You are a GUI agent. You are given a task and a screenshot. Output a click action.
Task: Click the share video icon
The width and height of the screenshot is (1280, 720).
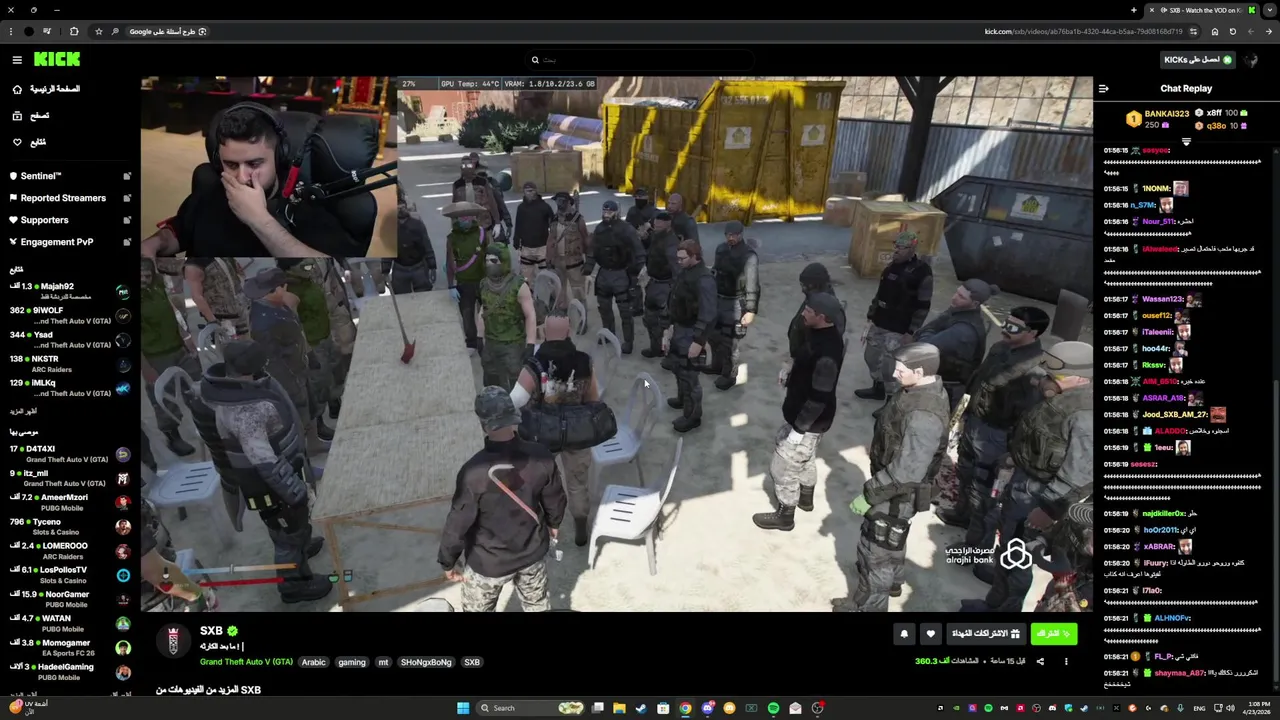tap(1040, 661)
